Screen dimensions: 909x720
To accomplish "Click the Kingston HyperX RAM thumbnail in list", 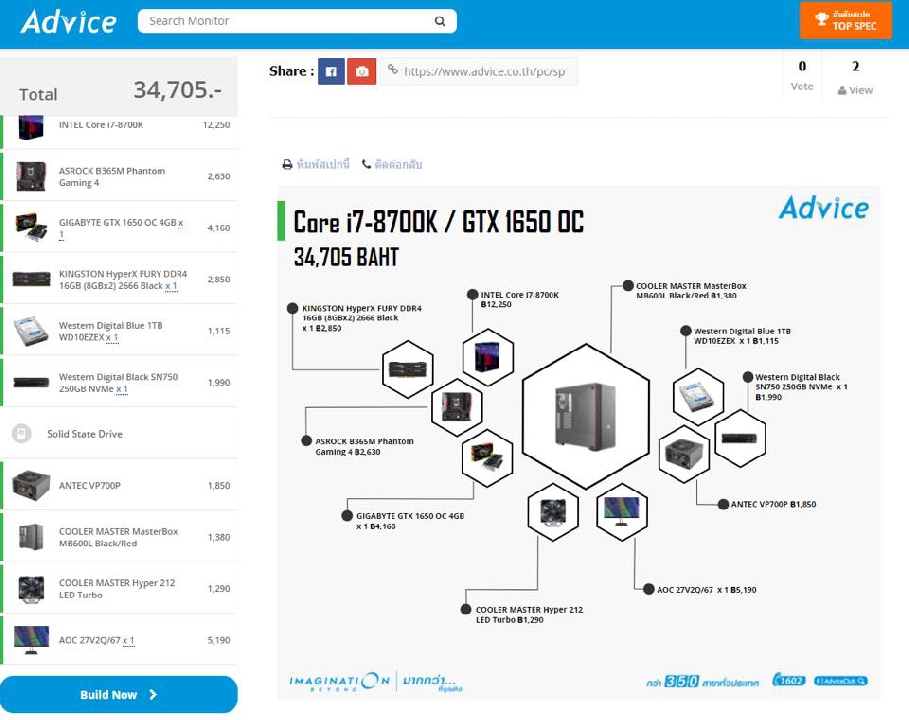I will tap(31, 279).
